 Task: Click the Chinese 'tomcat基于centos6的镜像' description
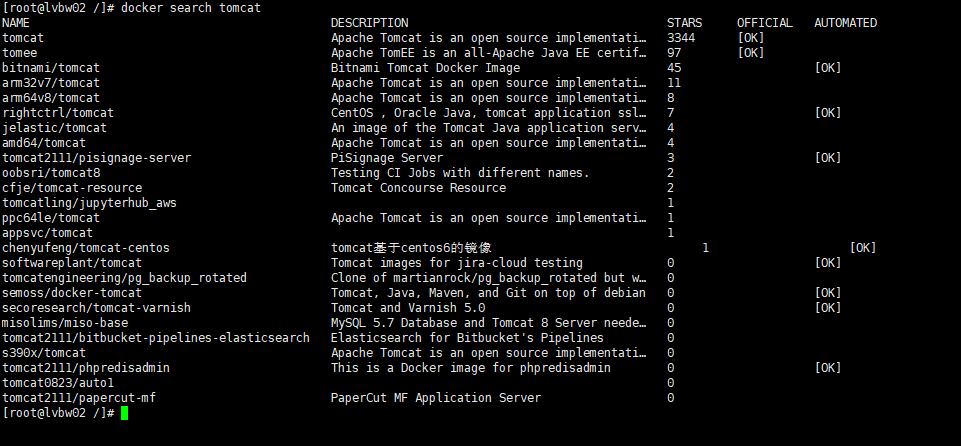coord(411,248)
